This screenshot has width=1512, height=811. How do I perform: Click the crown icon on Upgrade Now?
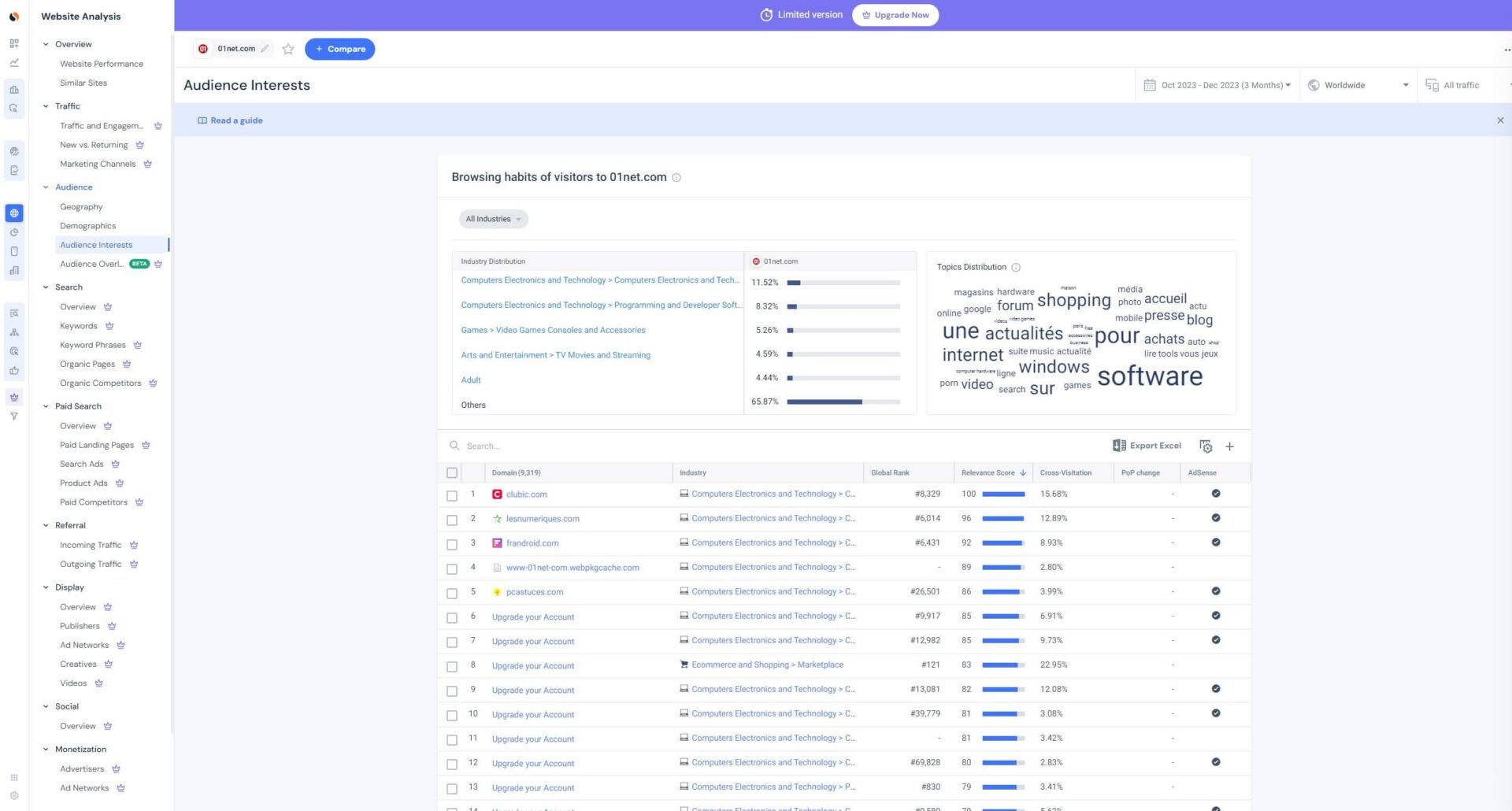click(x=866, y=15)
